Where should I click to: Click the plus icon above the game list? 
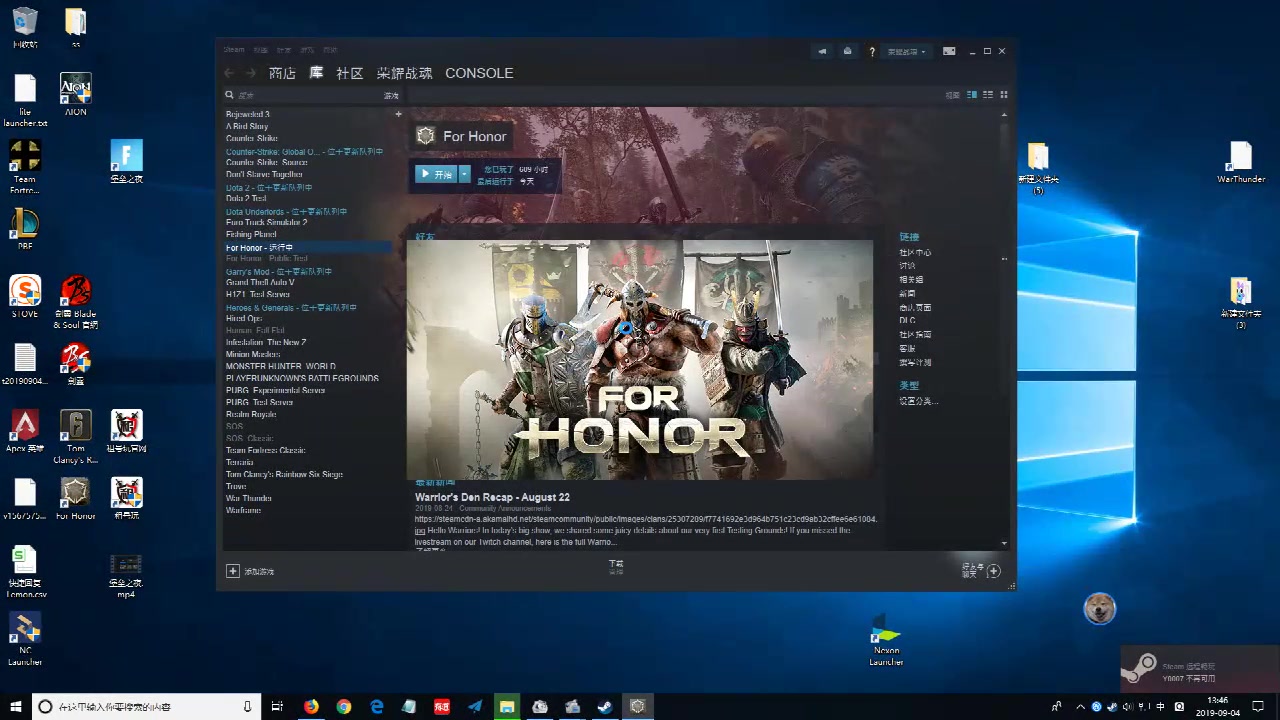(x=398, y=114)
